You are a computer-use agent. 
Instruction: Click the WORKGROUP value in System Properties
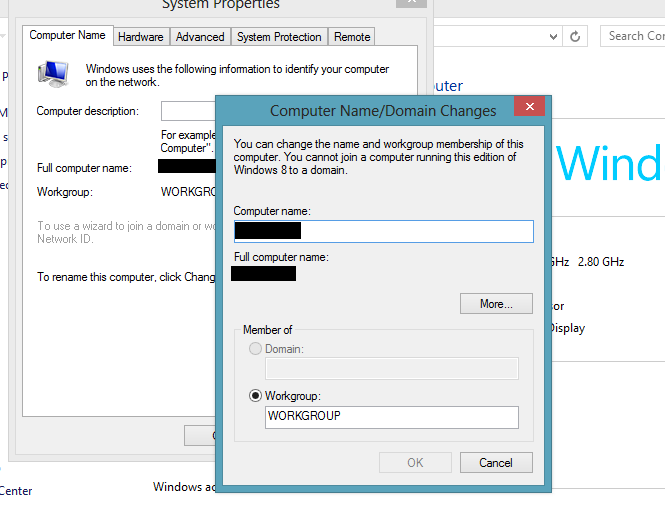pos(188,192)
